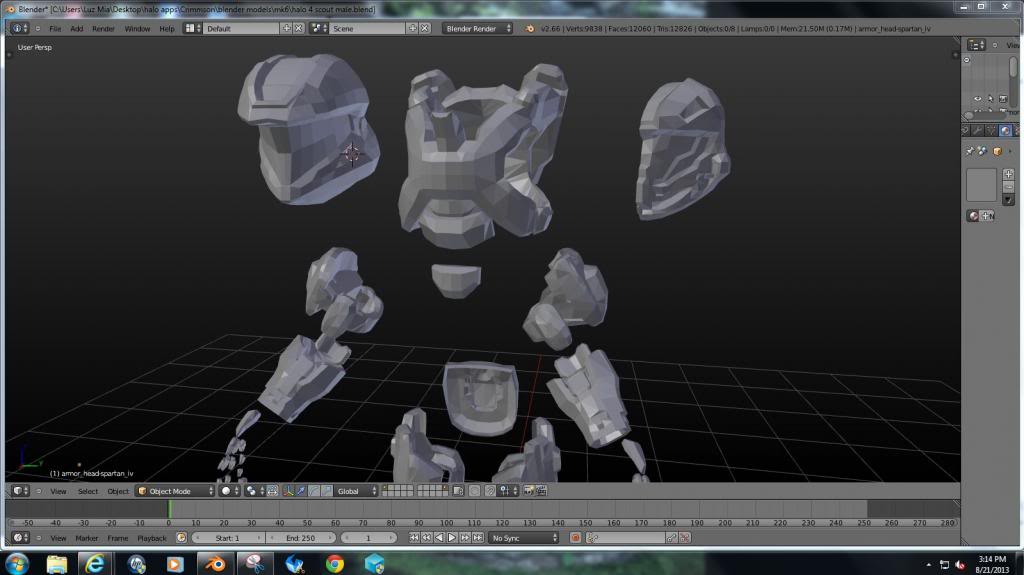Click the green current frame marker

169,509
